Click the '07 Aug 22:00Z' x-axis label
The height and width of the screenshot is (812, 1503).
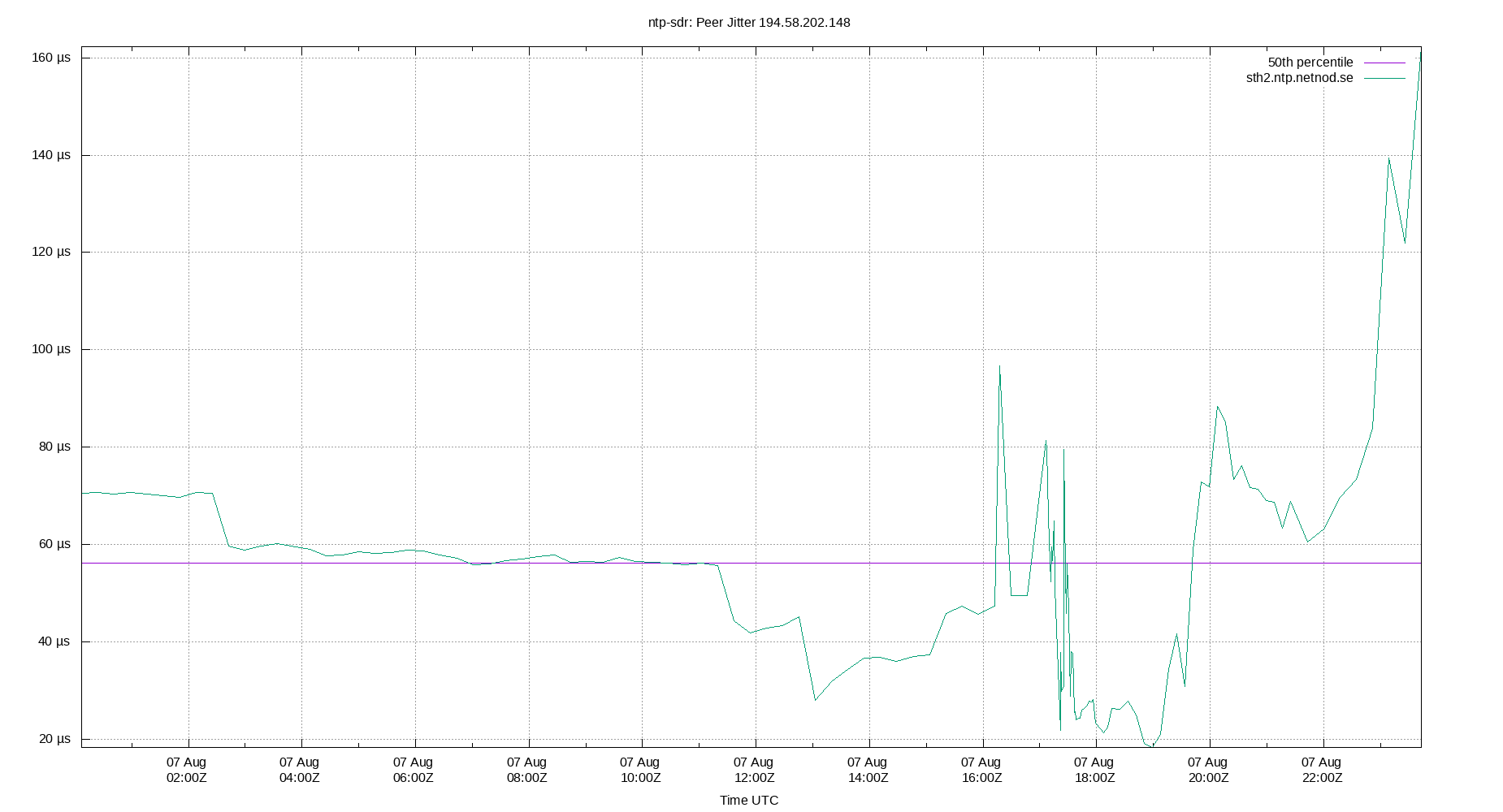click(1322, 770)
